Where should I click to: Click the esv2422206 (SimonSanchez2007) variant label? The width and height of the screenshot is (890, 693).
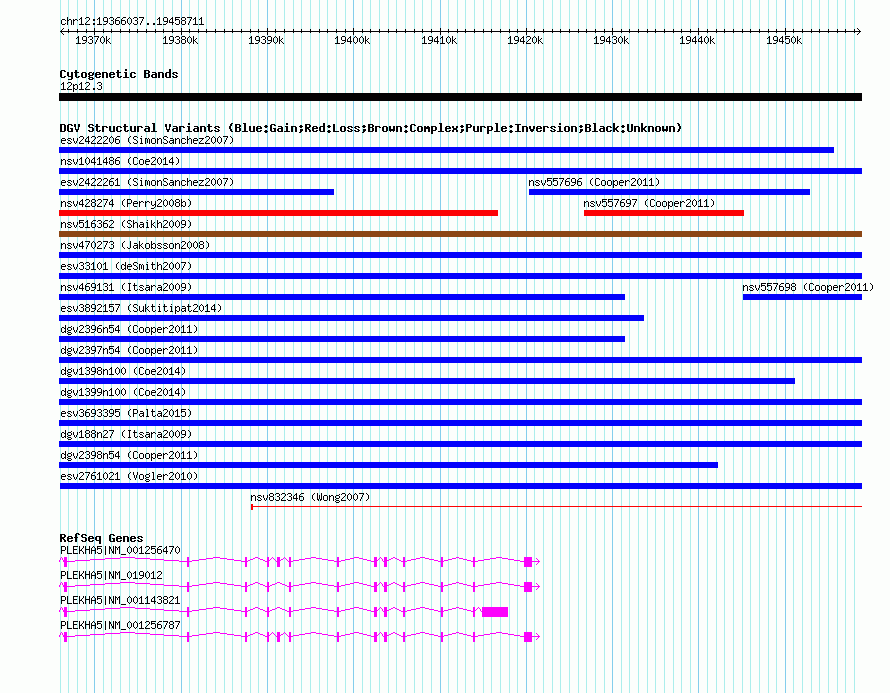click(147, 140)
